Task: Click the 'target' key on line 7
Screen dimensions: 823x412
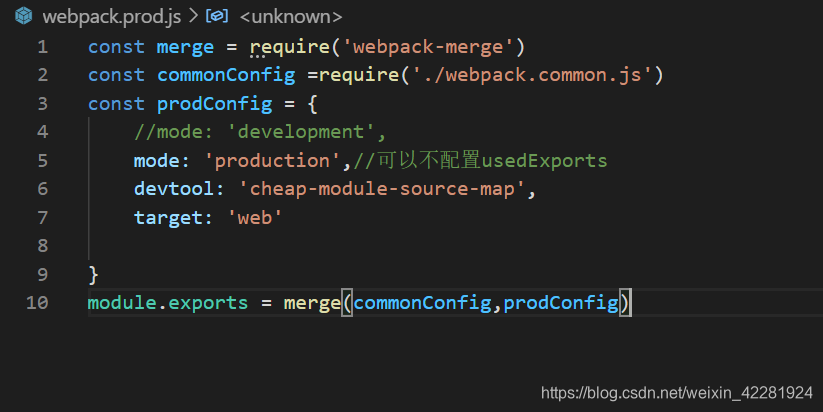Action: (x=168, y=218)
